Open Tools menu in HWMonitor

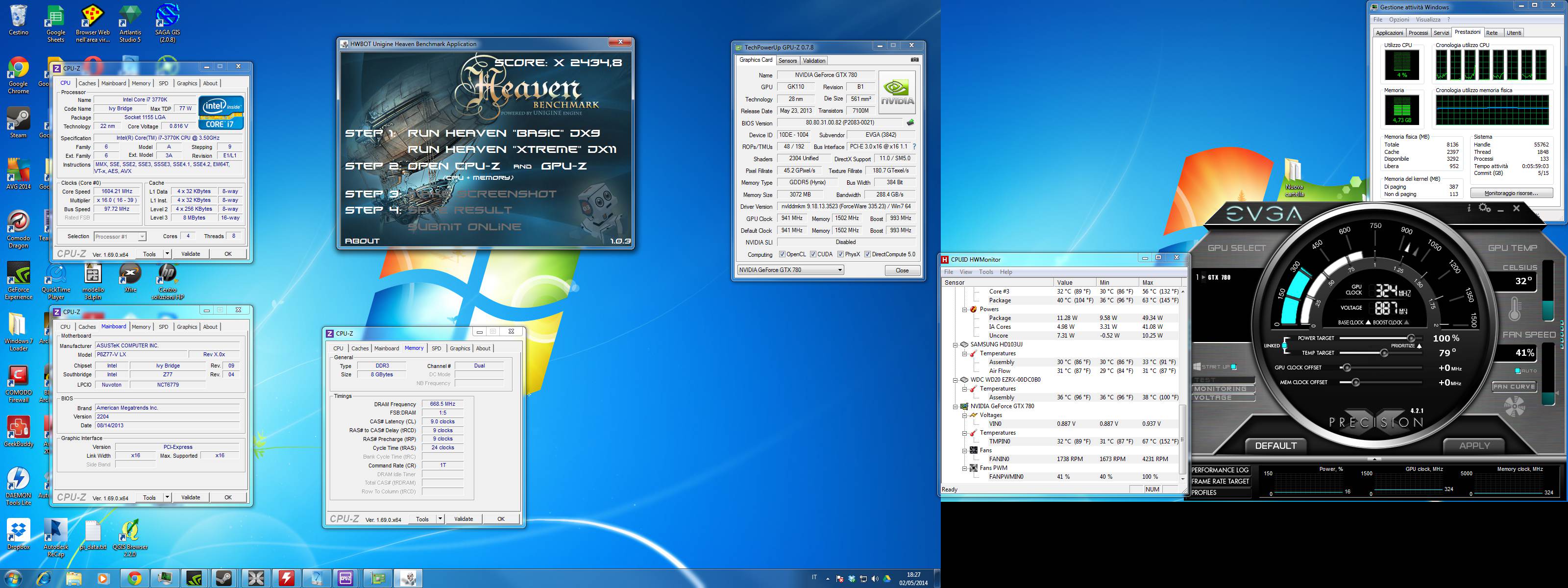[986, 272]
